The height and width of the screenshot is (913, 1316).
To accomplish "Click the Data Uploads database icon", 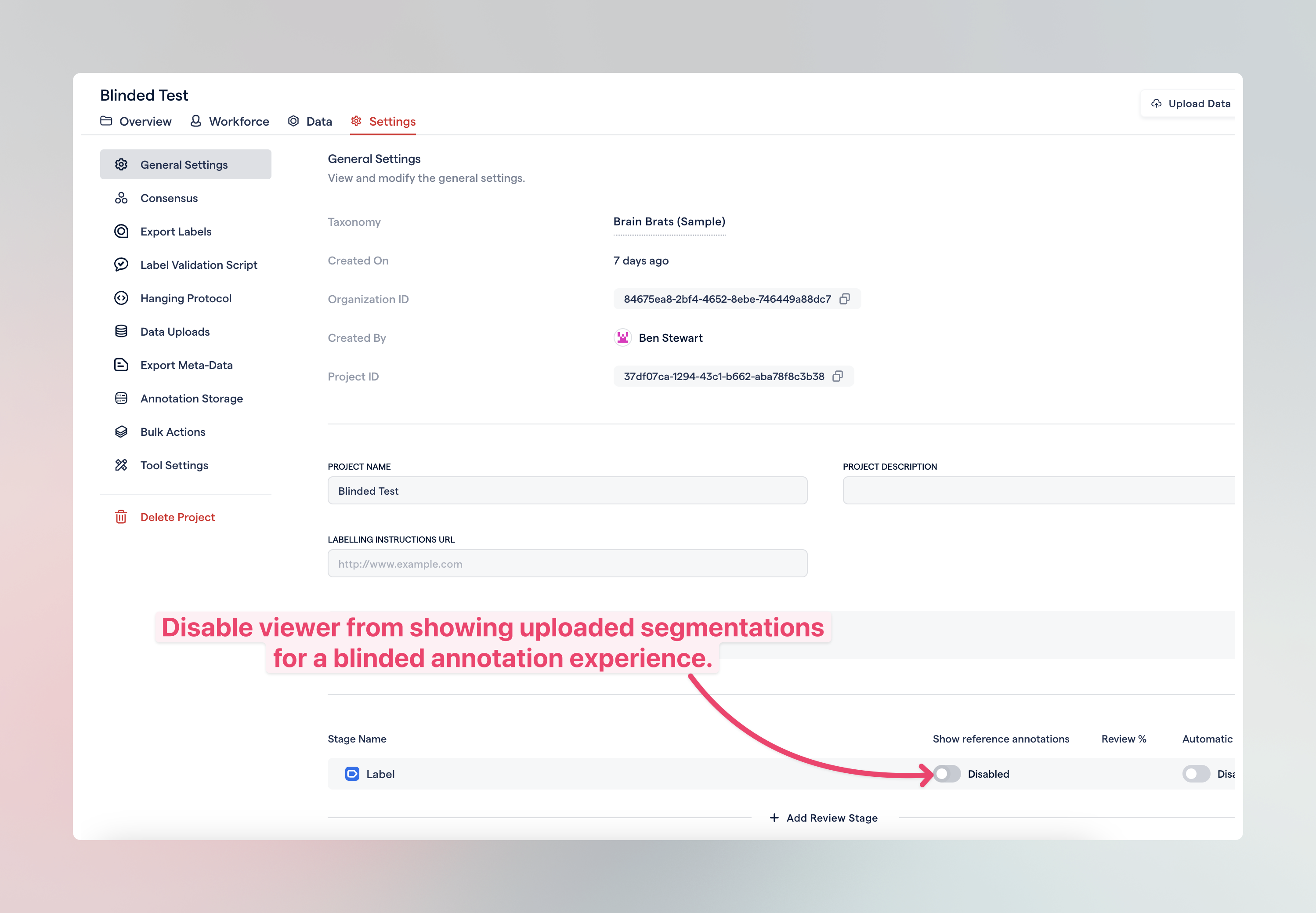I will (121, 331).
